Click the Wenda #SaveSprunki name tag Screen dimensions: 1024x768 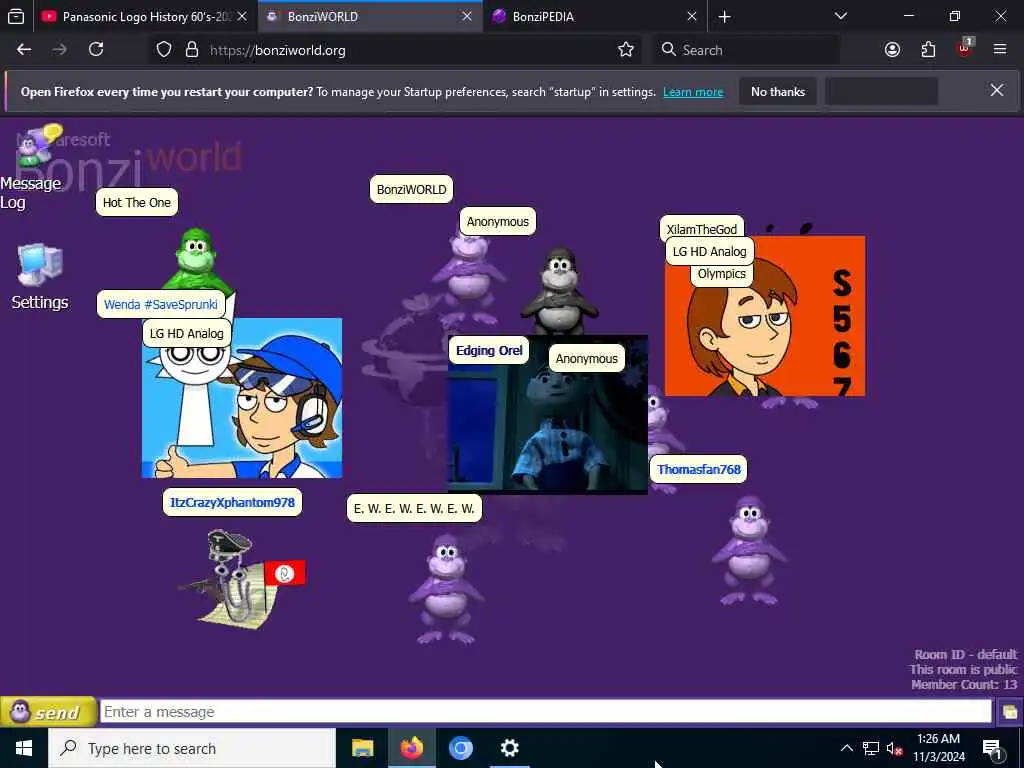pos(161,304)
